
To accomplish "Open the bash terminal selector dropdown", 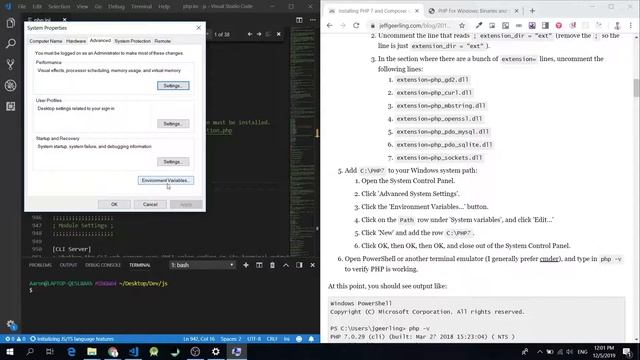I will pyautogui.click(x=202, y=265).
